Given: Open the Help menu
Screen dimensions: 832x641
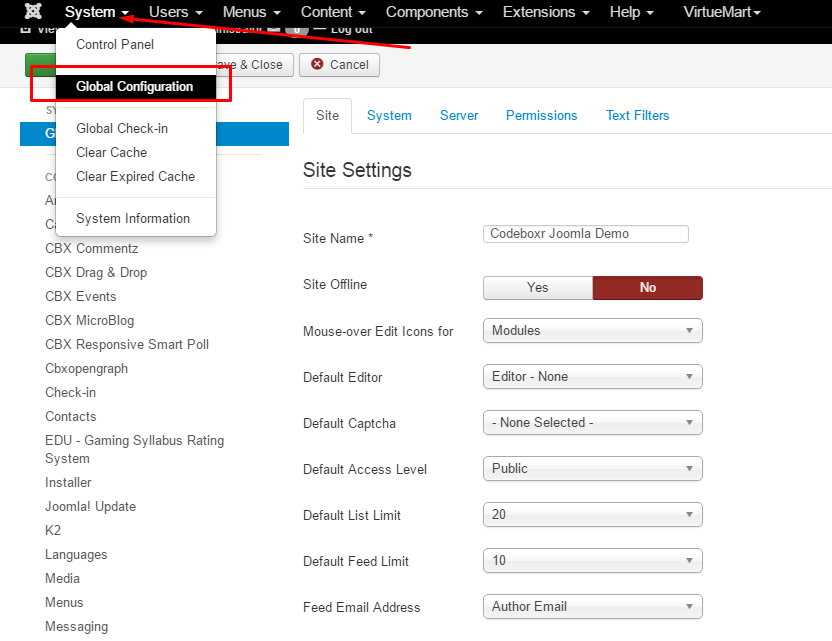Looking at the screenshot, I should (x=631, y=12).
